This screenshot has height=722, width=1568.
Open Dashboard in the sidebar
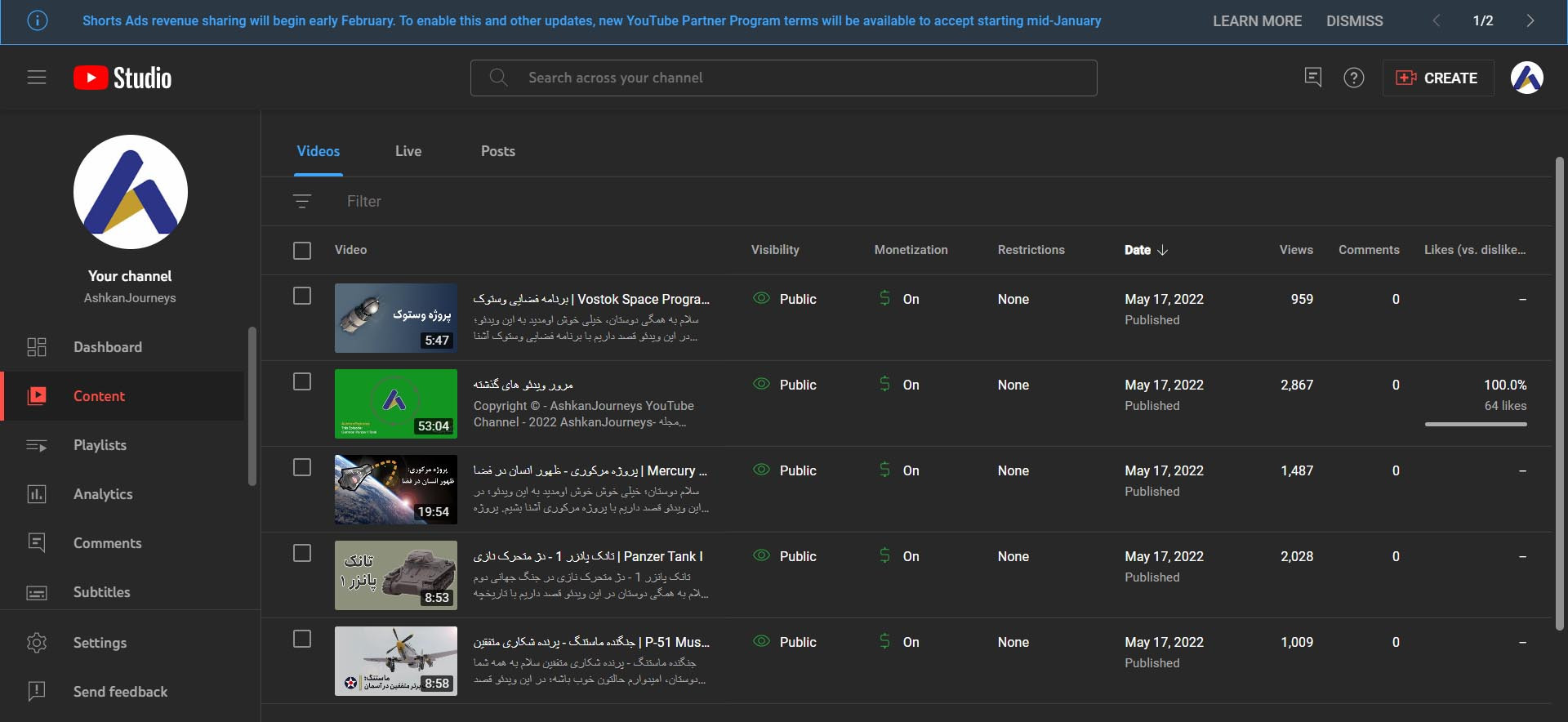pos(108,347)
